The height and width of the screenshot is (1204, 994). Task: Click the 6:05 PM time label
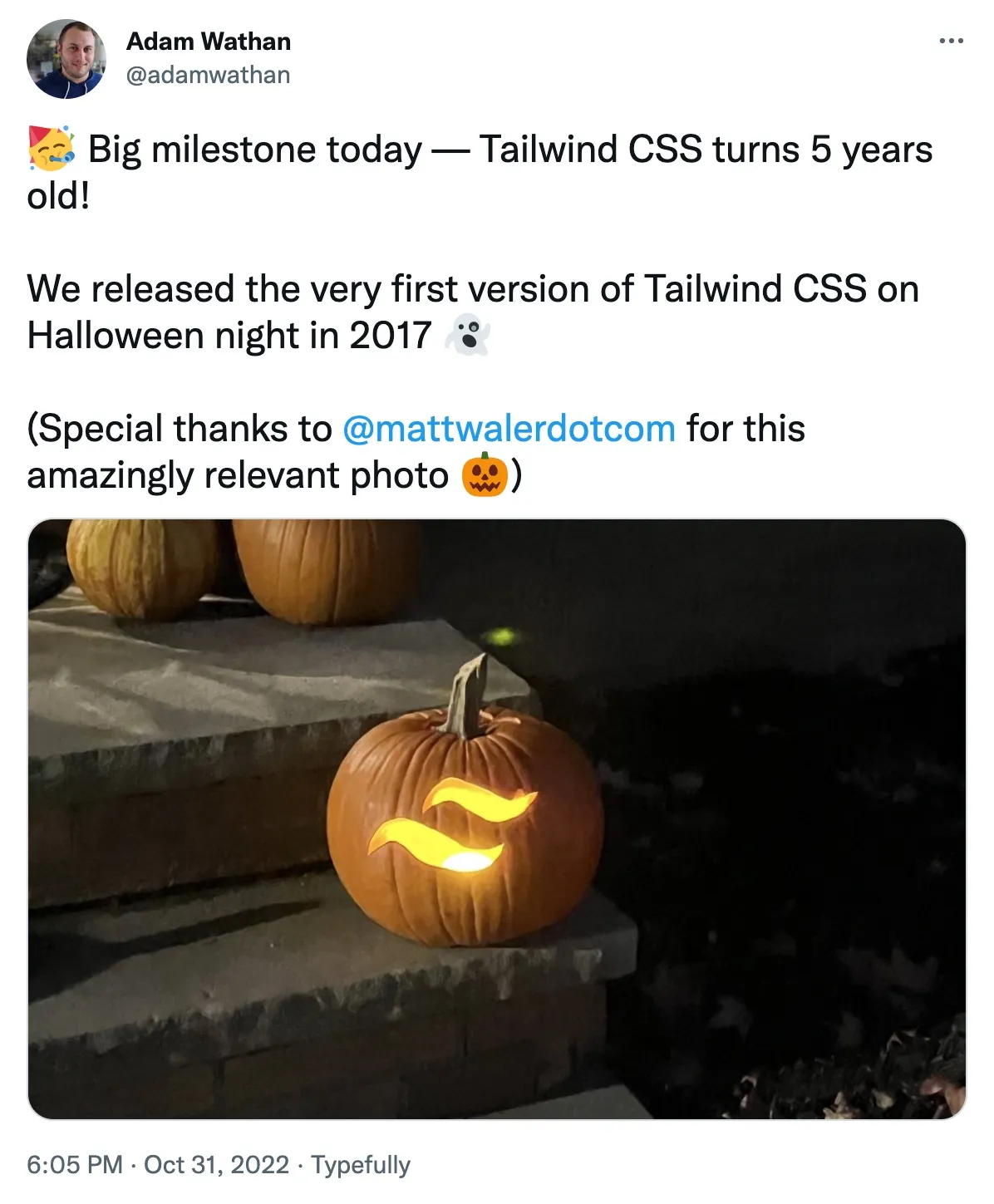point(72,1164)
